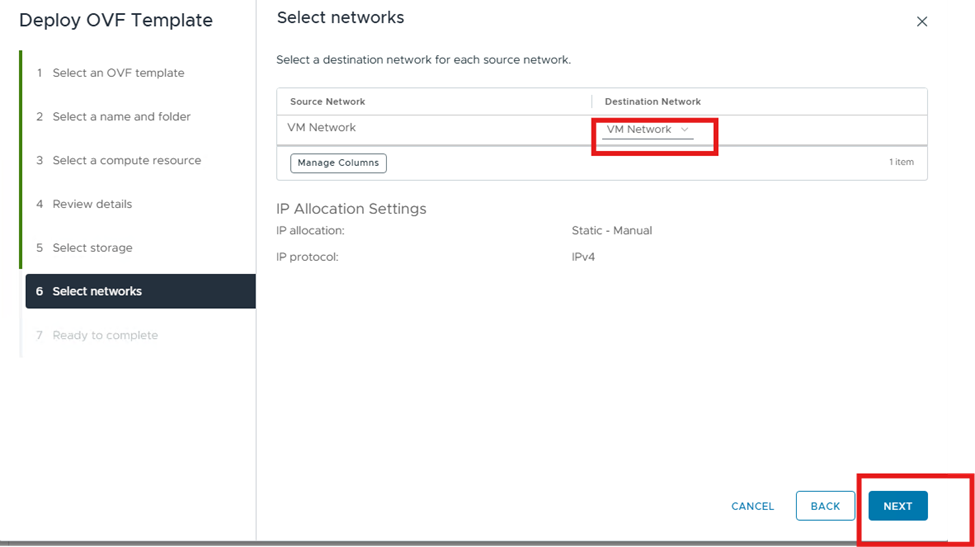This screenshot has height=547, width=975.
Task: Click the 1 item count label
Action: coord(901,162)
